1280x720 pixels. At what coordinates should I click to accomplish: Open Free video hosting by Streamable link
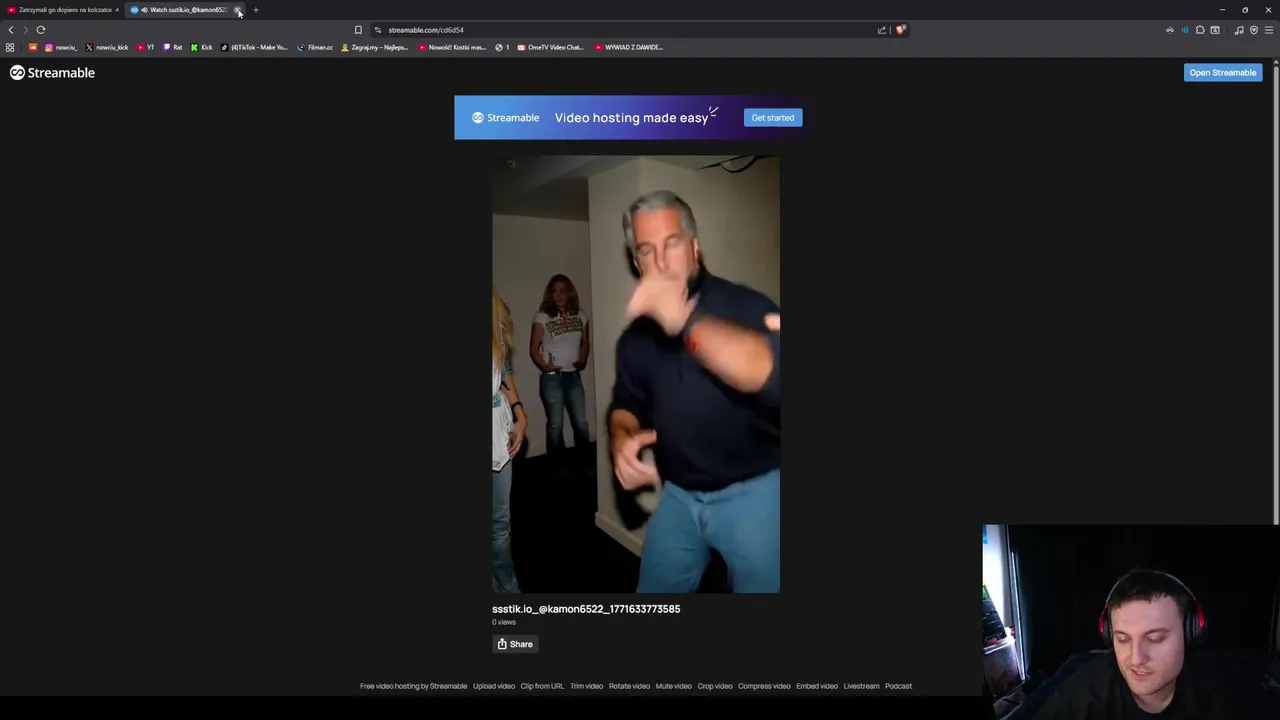click(x=413, y=686)
